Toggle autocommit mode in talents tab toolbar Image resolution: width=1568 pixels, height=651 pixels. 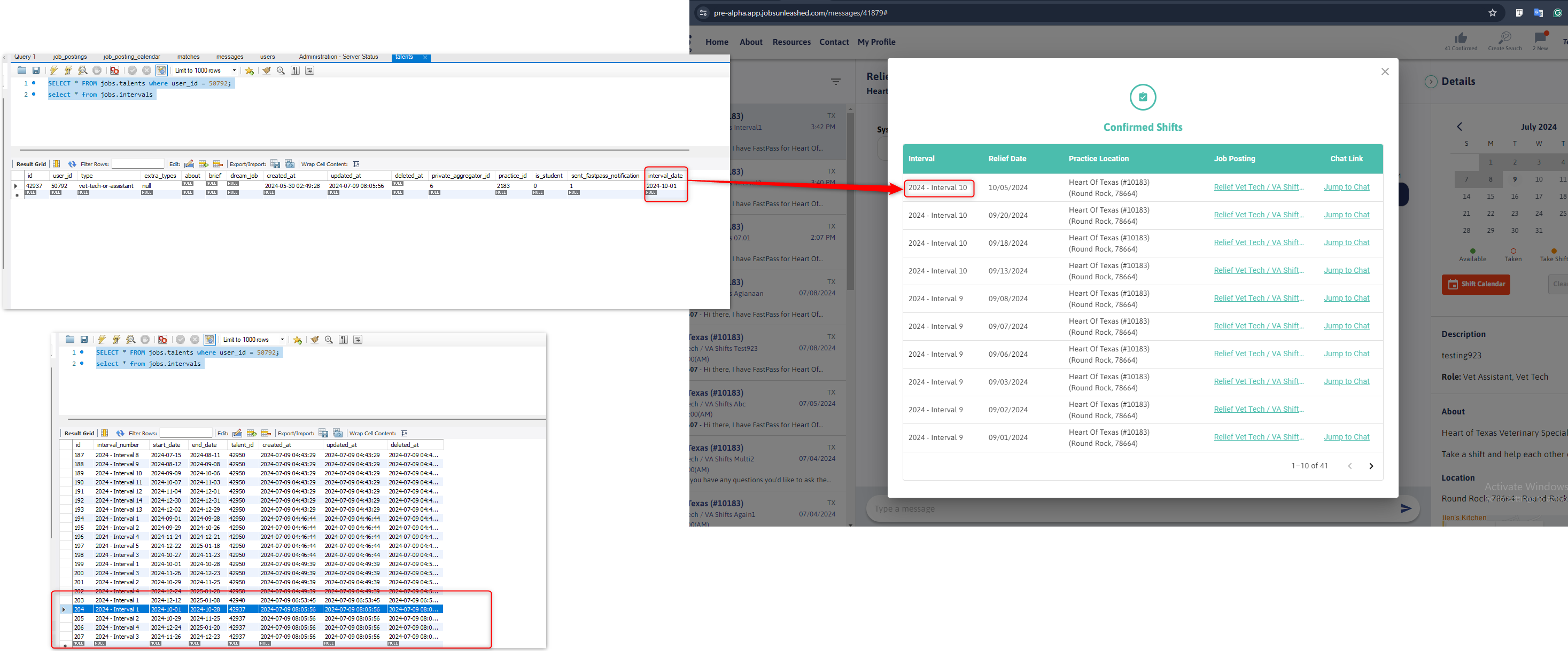click(x=161, y=70)
